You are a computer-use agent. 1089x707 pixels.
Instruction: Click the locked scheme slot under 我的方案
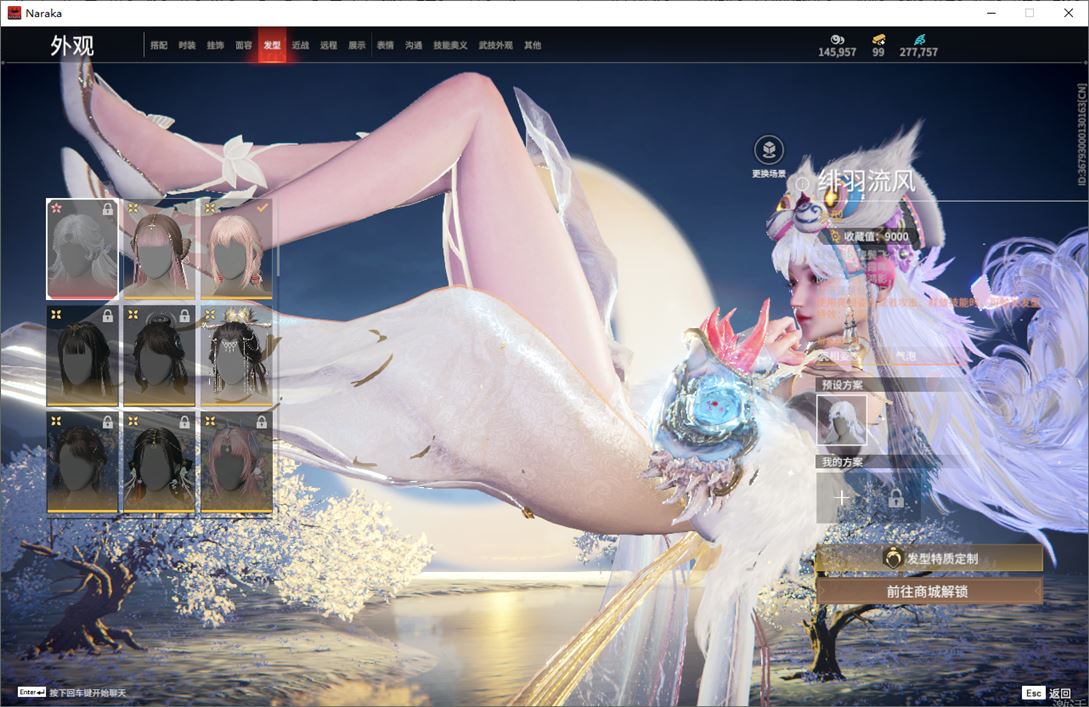[x=896, y=498]
